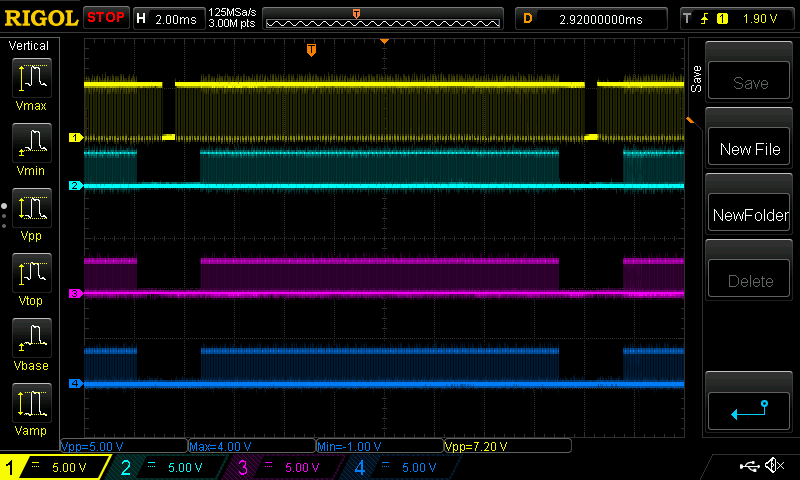Click the channel 4 blue ground marker
The height and width of the screenshot is (480, 800).
[76, 383]
